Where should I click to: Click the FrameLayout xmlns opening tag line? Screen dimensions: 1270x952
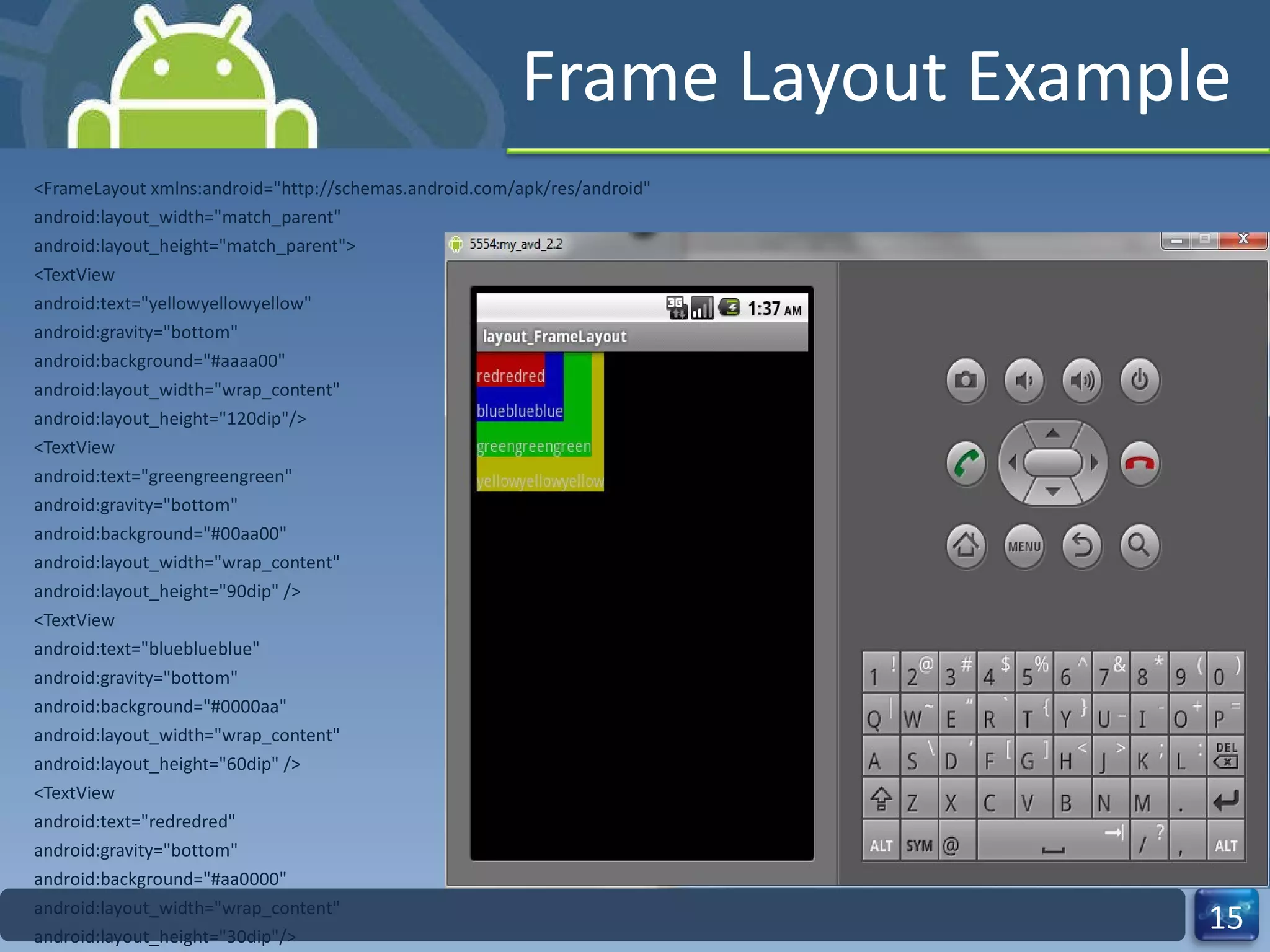[x=342, y=188]
